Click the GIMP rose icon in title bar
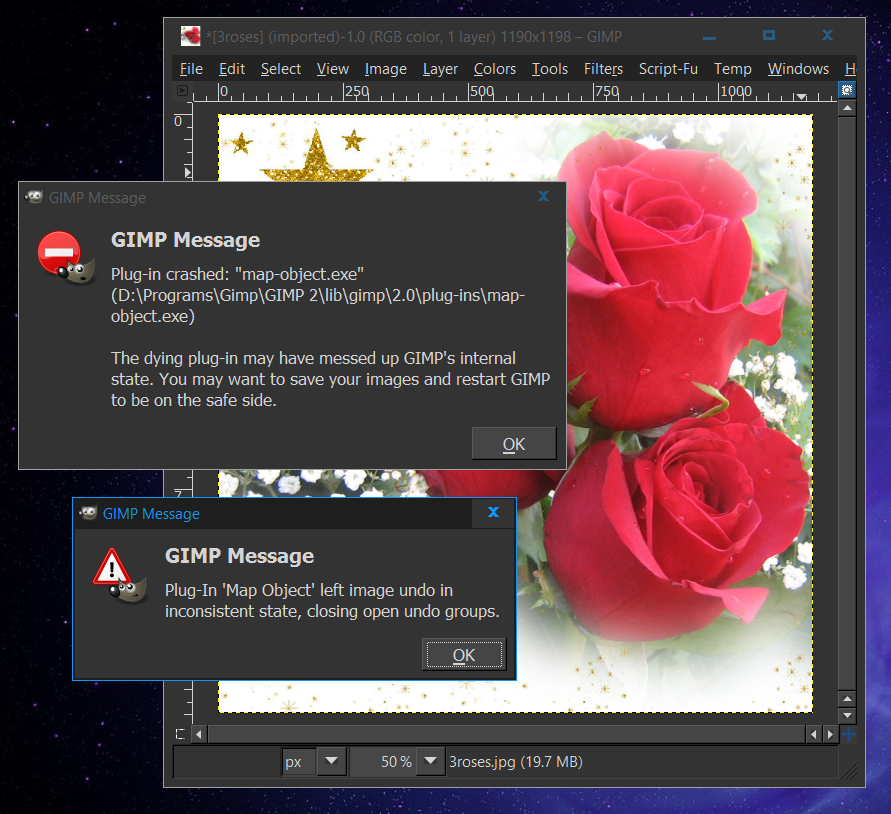The height and width of the screenshot is (814, 891). pyautogui.click(x=190, y=36)
